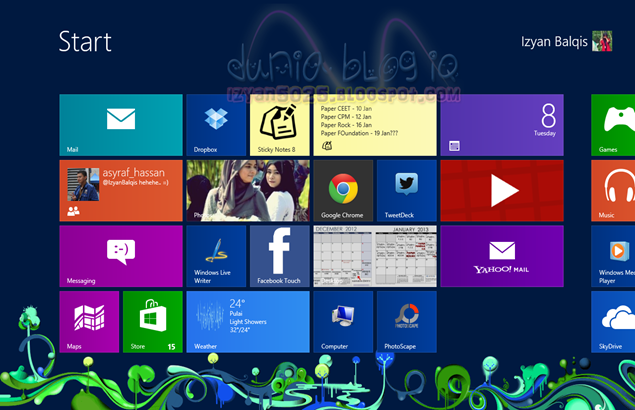This screenshot has width=635, height=410.
Task: Open the Computer tile
Action: [x=343, y=322]
